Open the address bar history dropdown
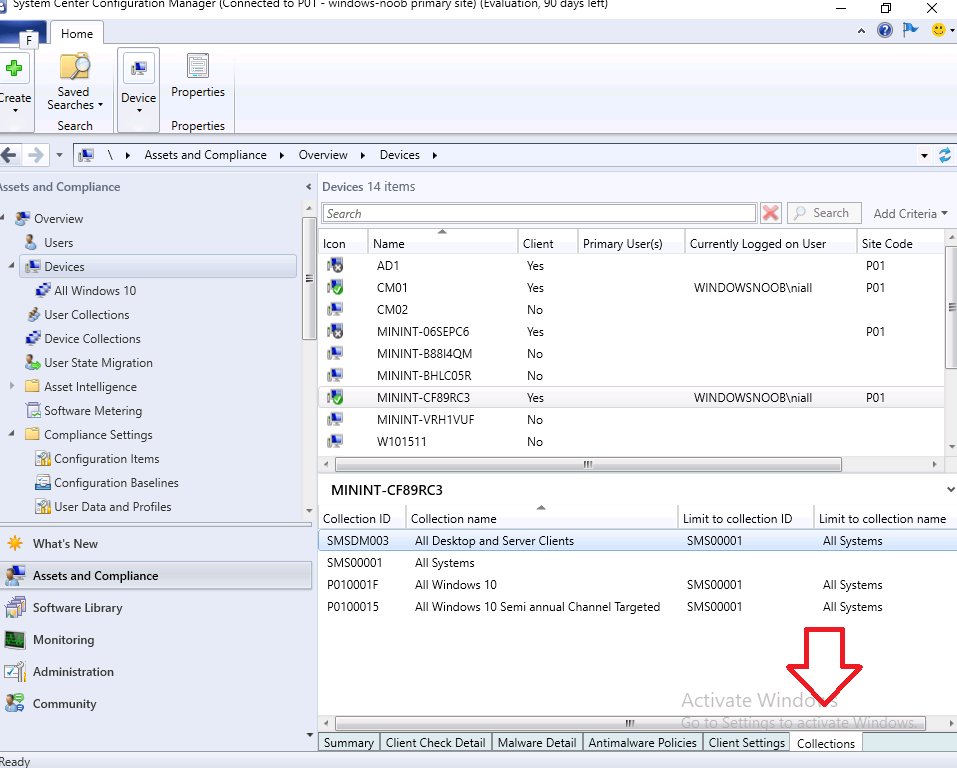 click(x=924, y=156)
